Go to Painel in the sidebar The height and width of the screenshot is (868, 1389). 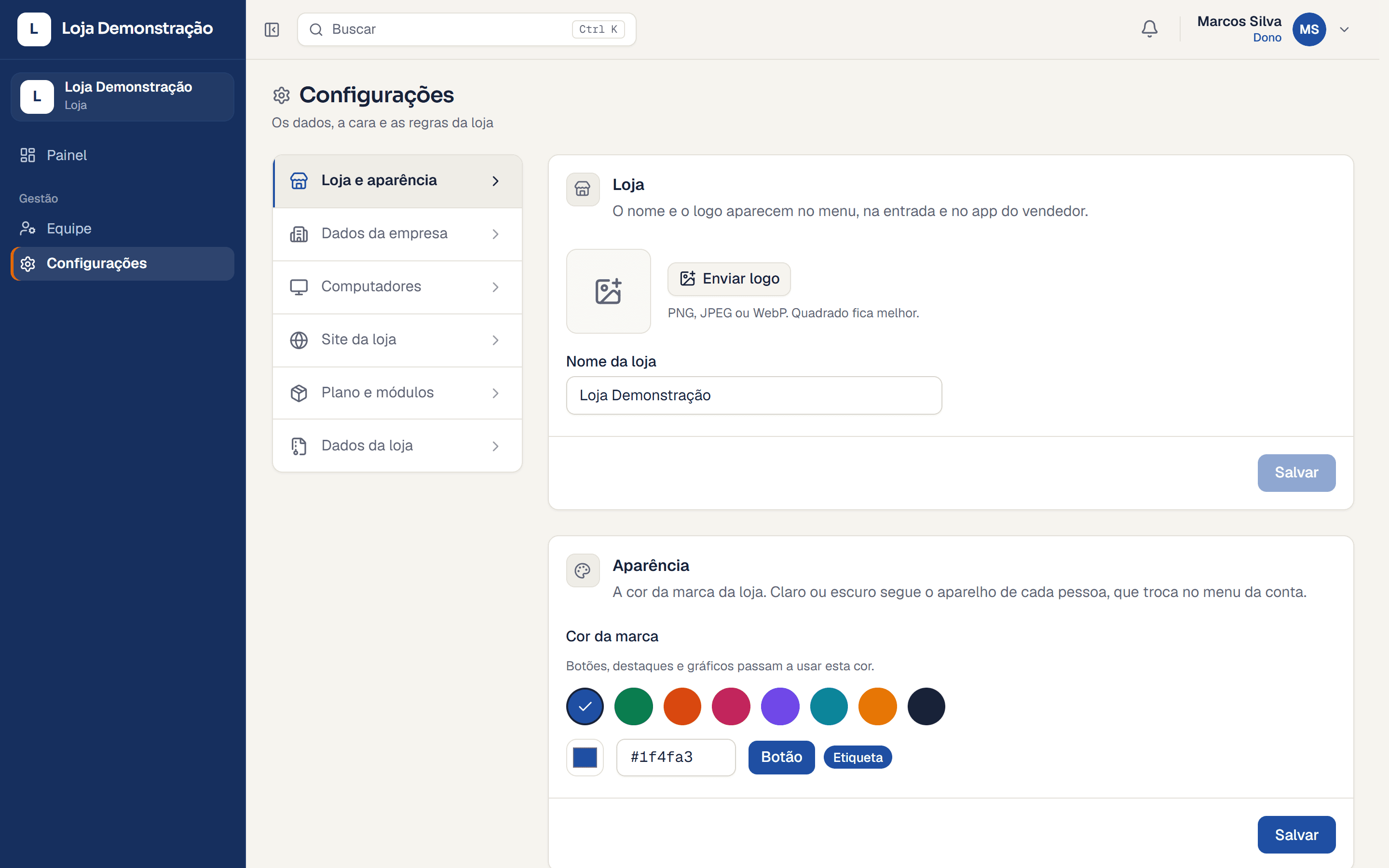[122, 155]
